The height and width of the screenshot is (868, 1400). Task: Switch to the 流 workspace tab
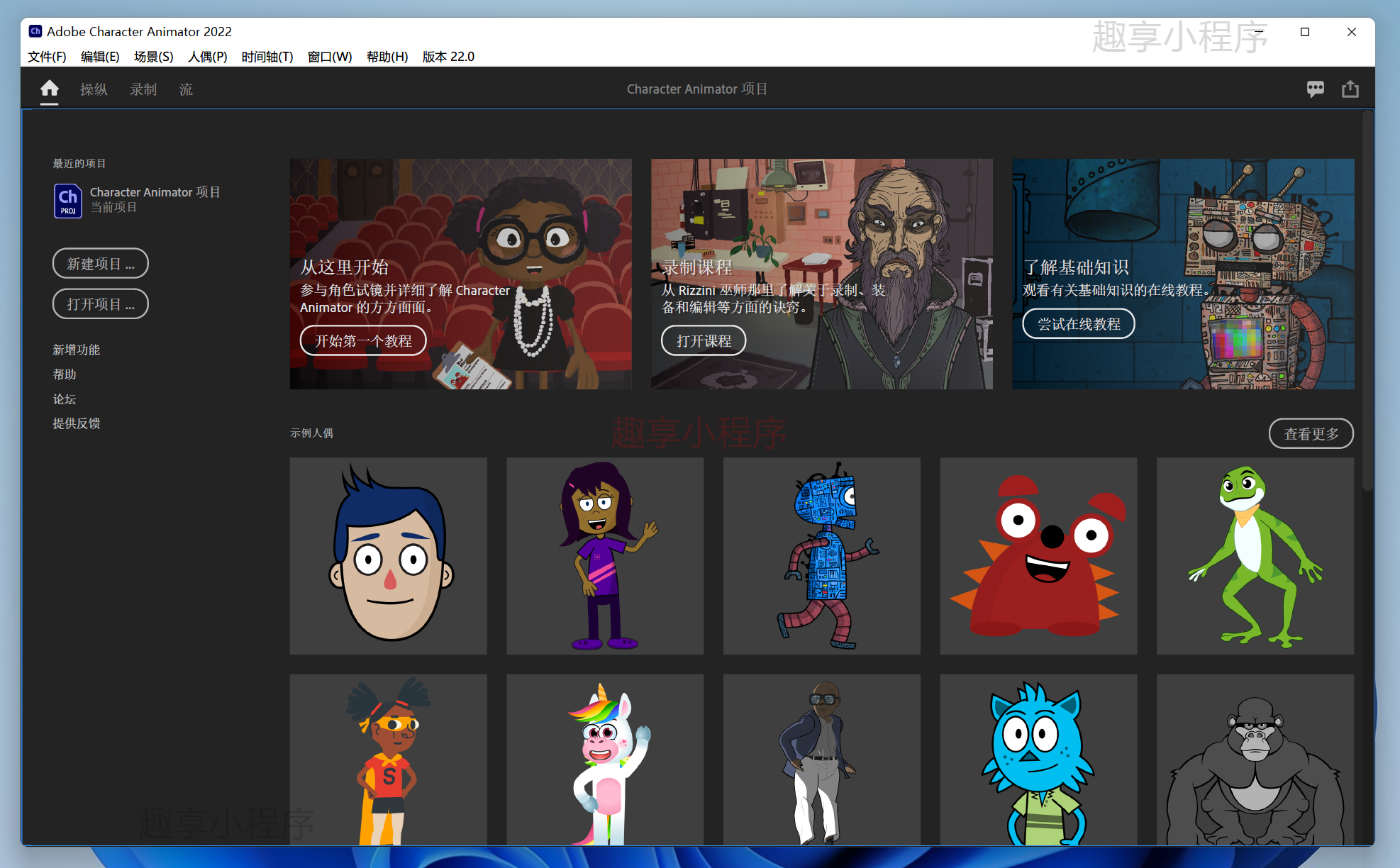tap(186, 89)
